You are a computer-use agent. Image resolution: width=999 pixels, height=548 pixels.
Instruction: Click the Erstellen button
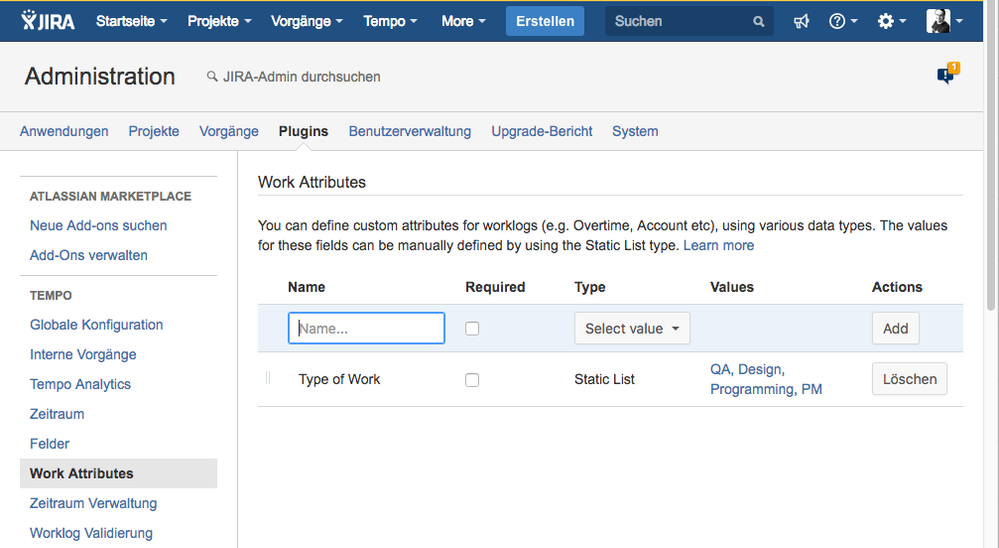tap(545, 21)
